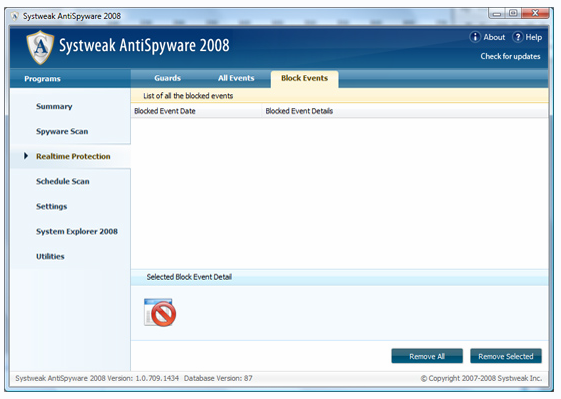561x399 pixels.
Task: Open Schedule Scan page
Action: (x=63, y=181)
